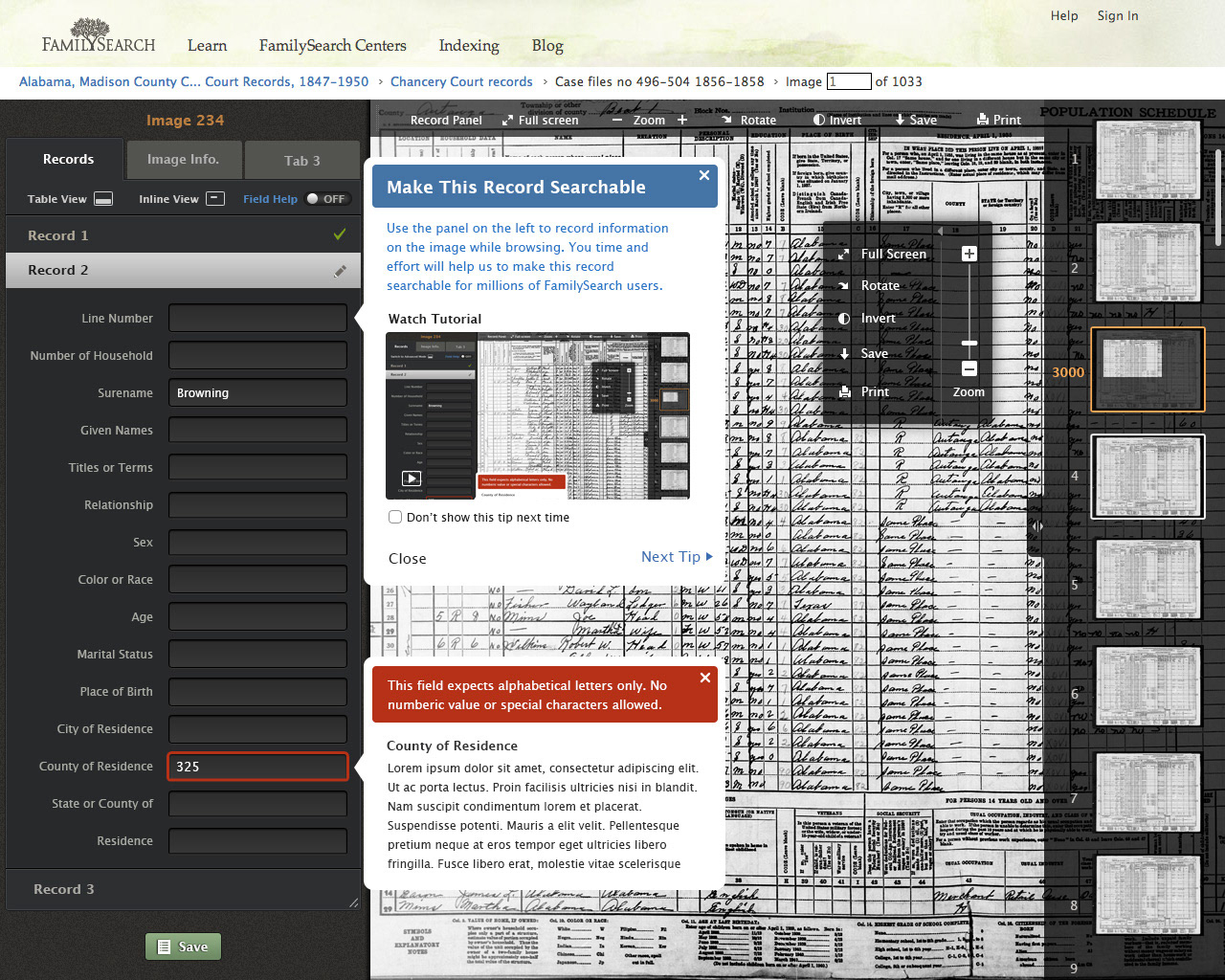
Task: Click the zoom slider minus button
Action: [969, 368]
